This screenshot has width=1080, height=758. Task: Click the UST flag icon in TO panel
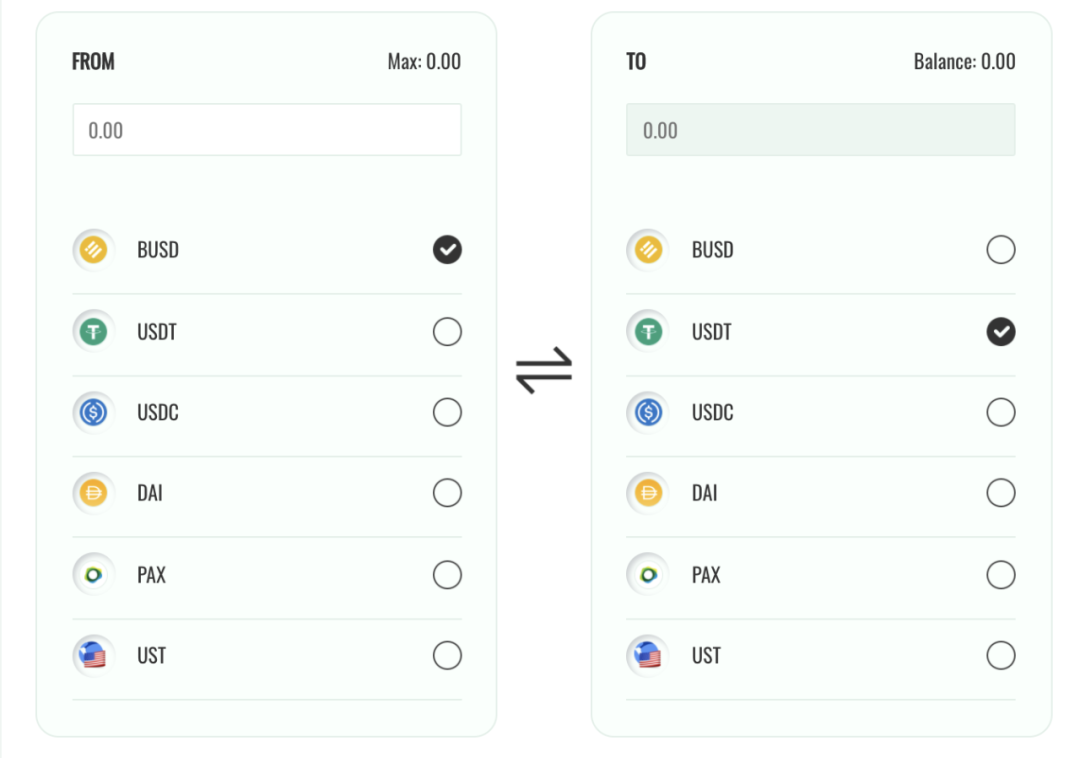(648, 655)
